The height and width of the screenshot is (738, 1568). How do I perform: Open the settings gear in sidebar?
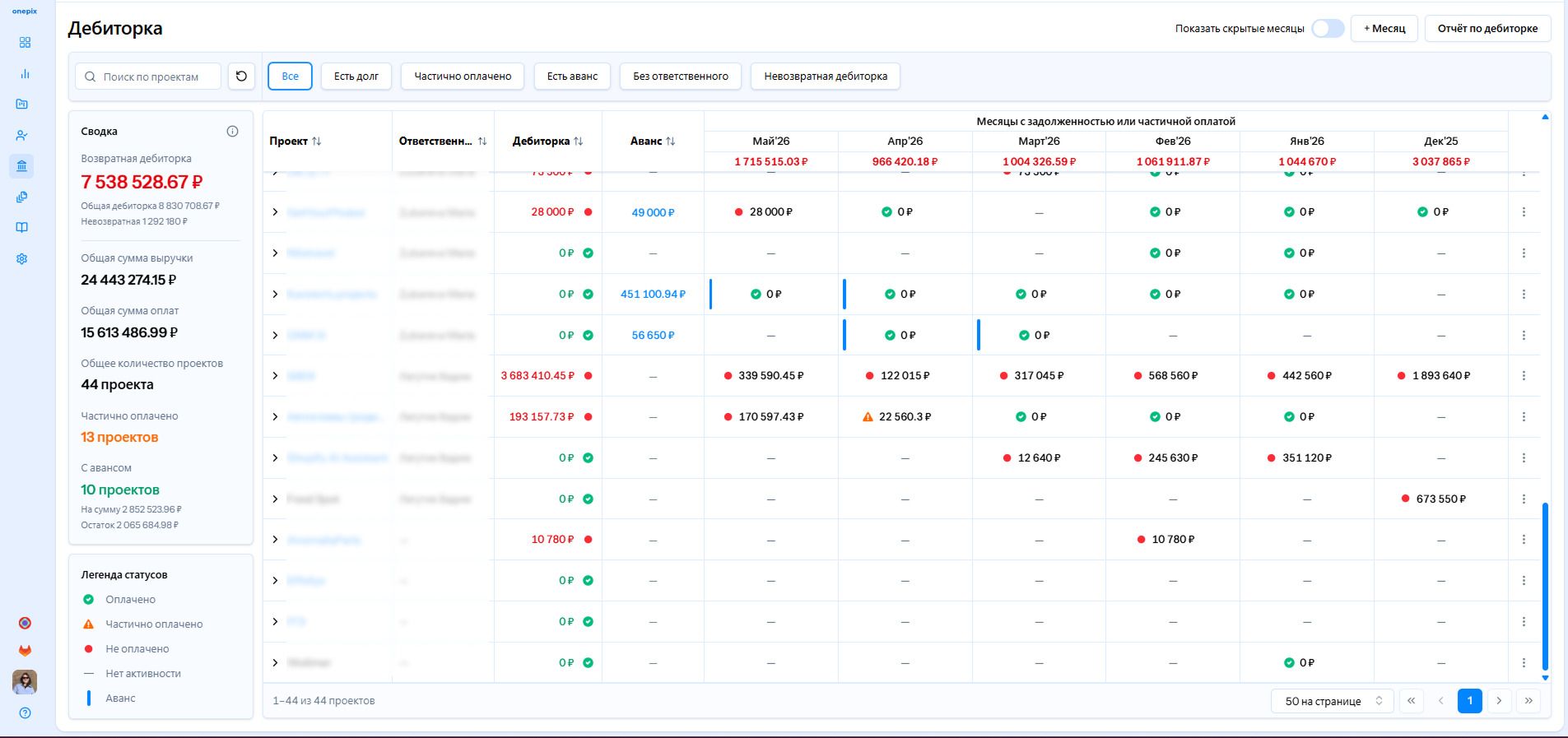(22, 258)
